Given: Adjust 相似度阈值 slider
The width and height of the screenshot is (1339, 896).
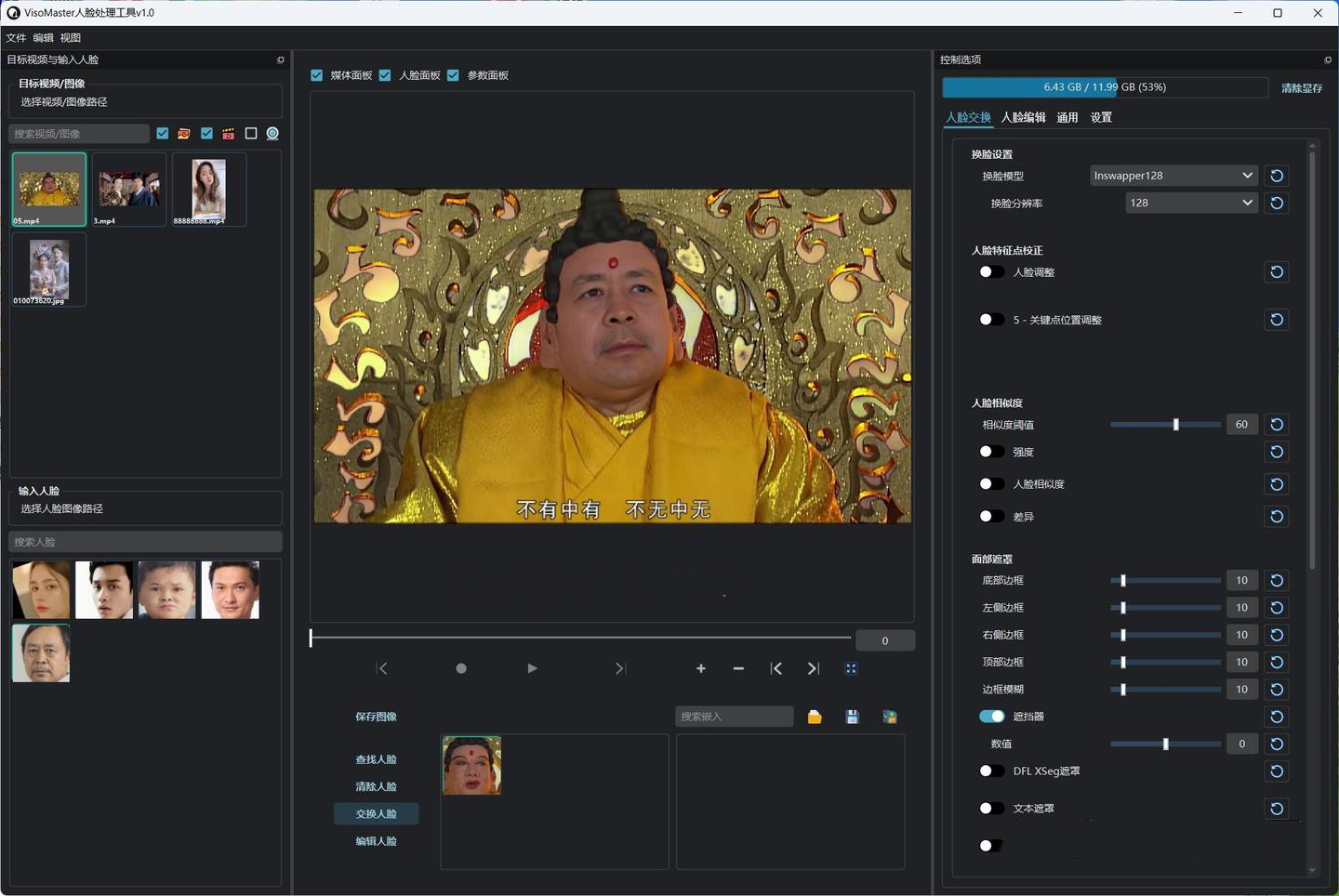Looking at the screenshot, I should [x=1165, y=425].
